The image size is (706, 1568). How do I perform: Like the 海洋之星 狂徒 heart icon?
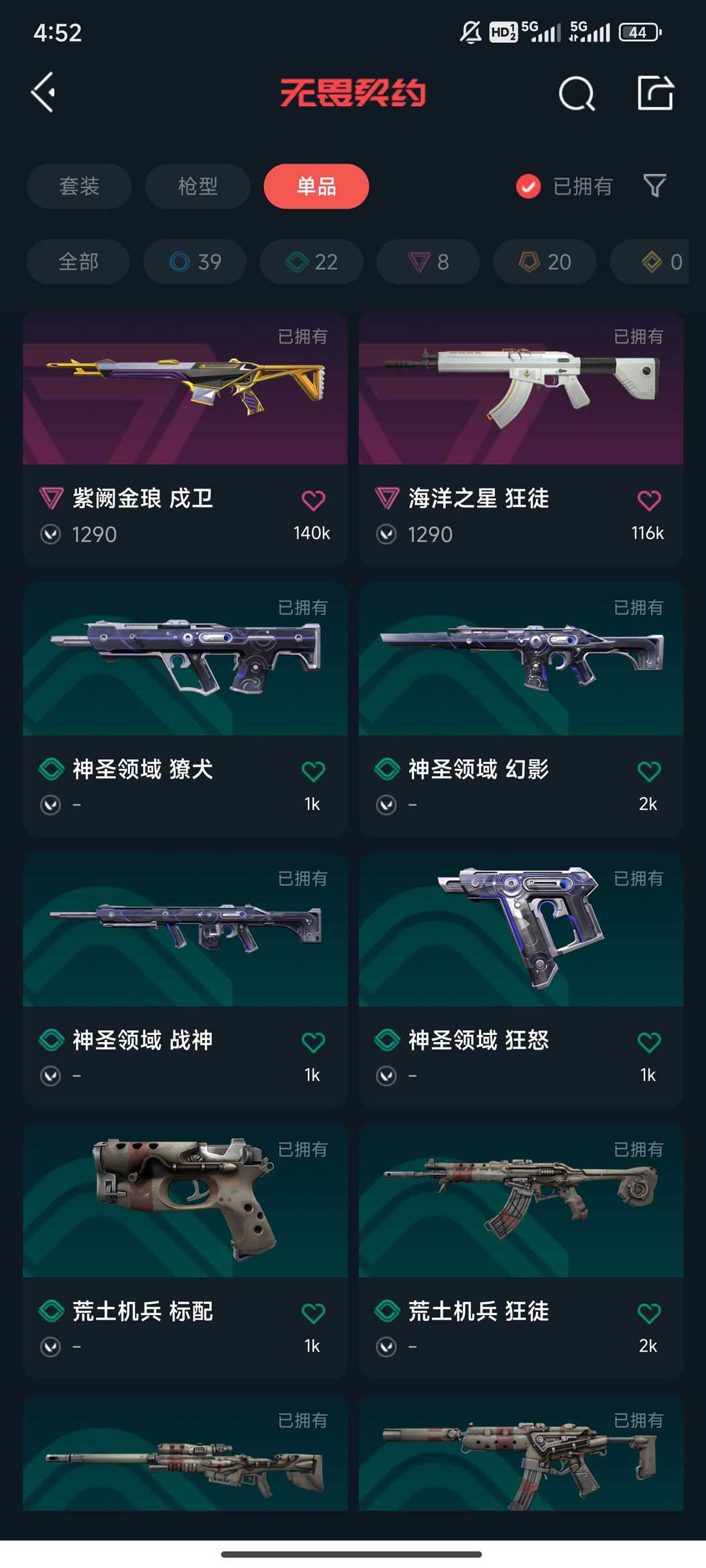click(x=649, y=500)
